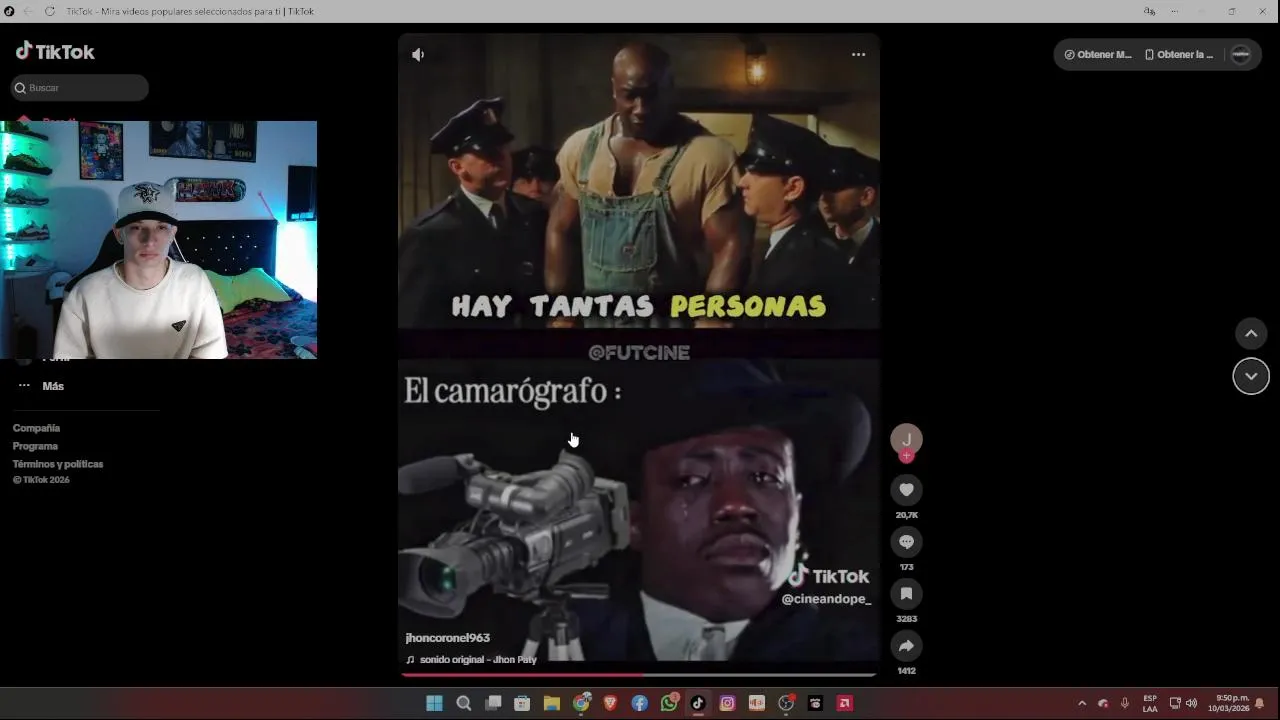1280x720 pixels.
Task: Open Facebook from the taskbar
Action: click(639, 704)
